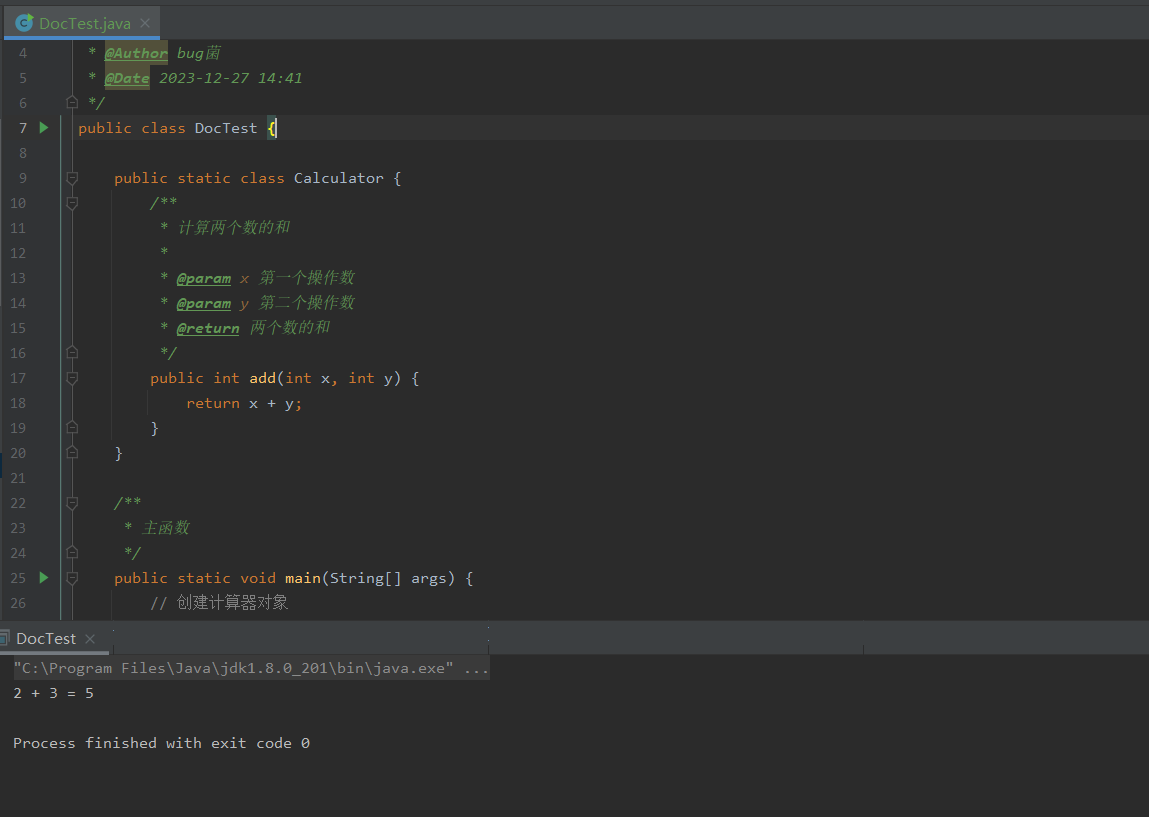Screen dimensions: 1149x817
Task: Click fold end marker at line 16
Action: (72, 352)
